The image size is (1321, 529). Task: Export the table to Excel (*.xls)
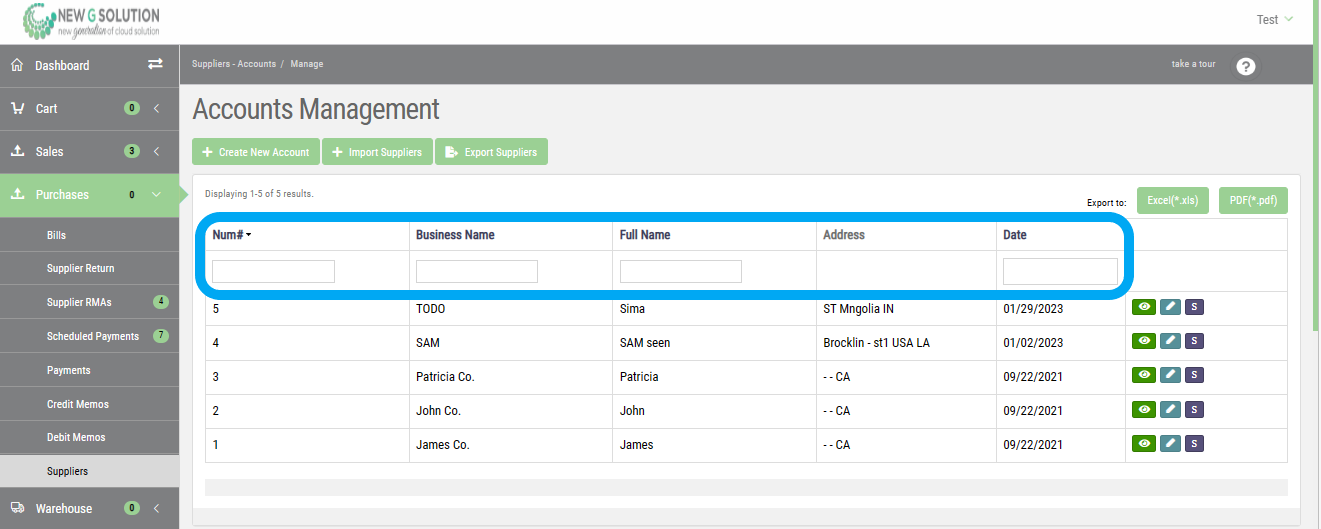1172,200
